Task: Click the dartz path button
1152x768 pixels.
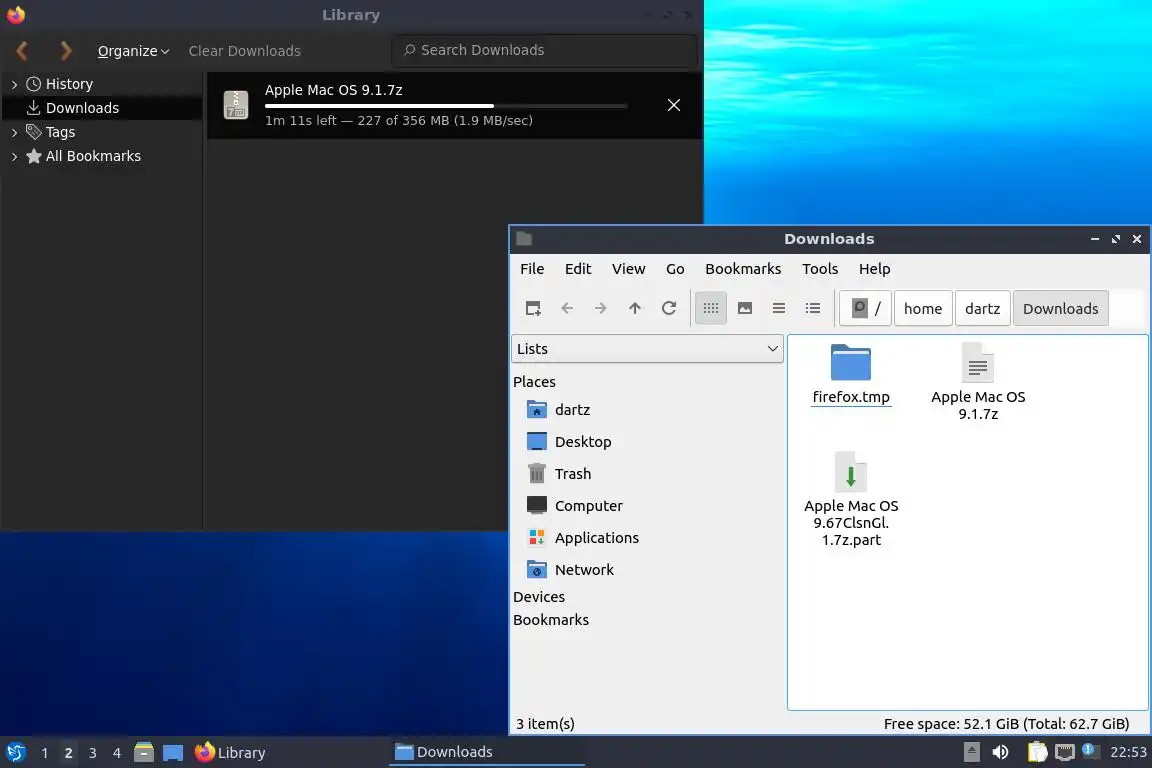Action: (x=982, y=308)
